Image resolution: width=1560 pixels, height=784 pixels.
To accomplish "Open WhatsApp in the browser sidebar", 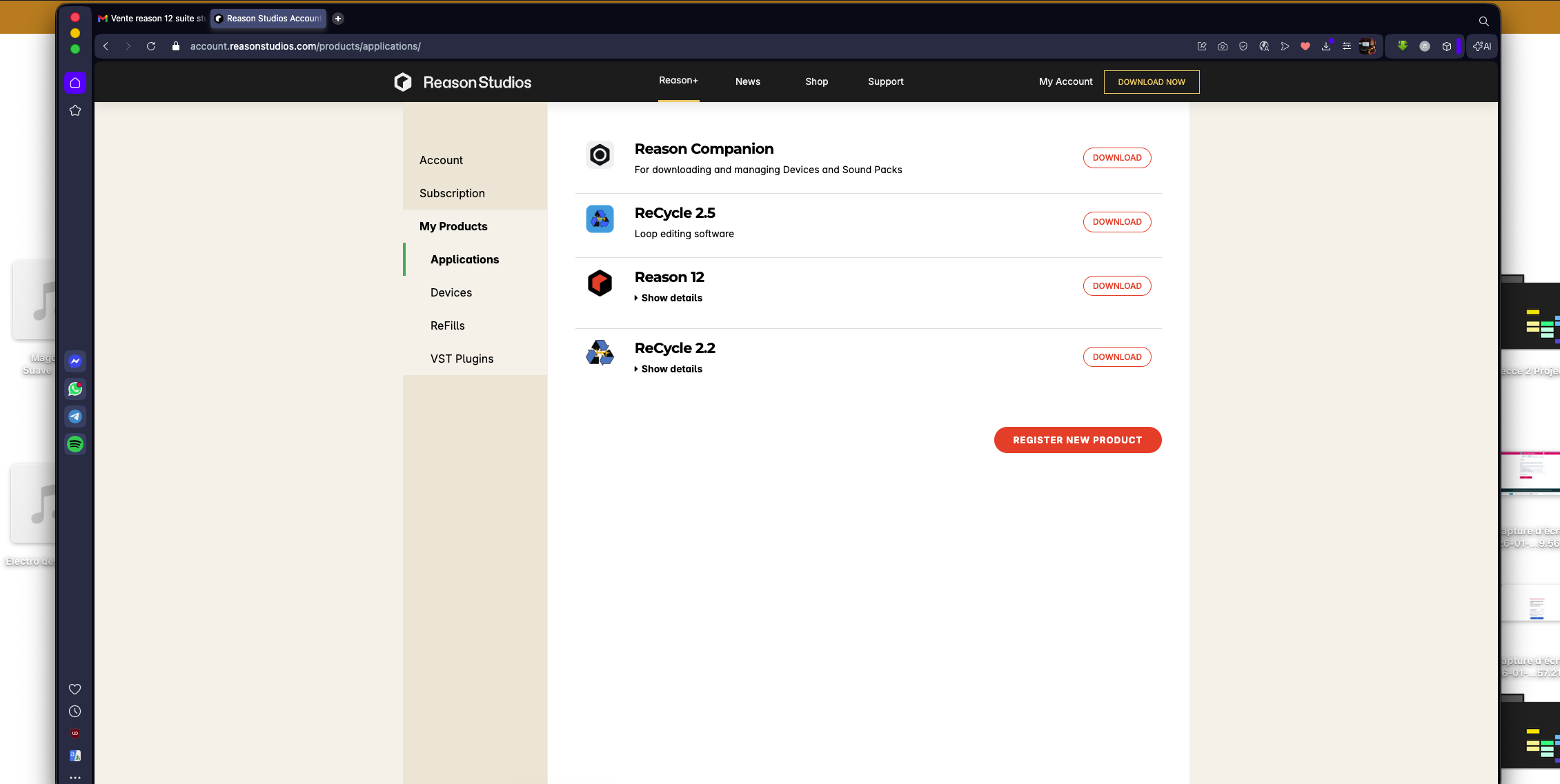I will click(75, 389).
